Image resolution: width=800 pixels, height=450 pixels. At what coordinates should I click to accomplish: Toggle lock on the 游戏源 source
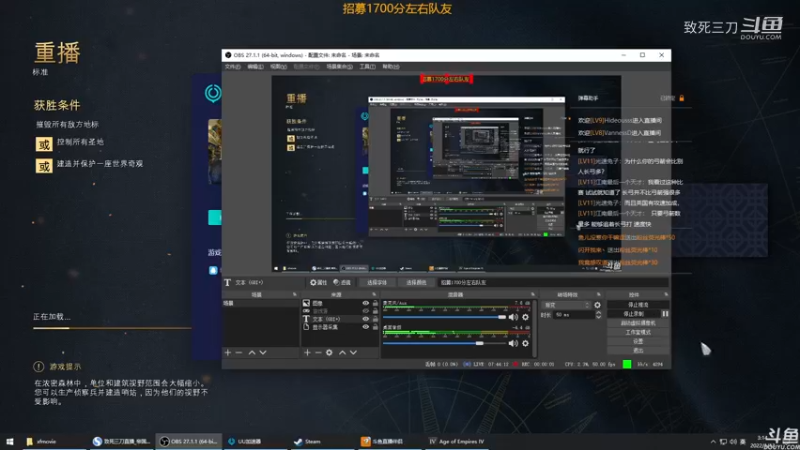[375, 311]
